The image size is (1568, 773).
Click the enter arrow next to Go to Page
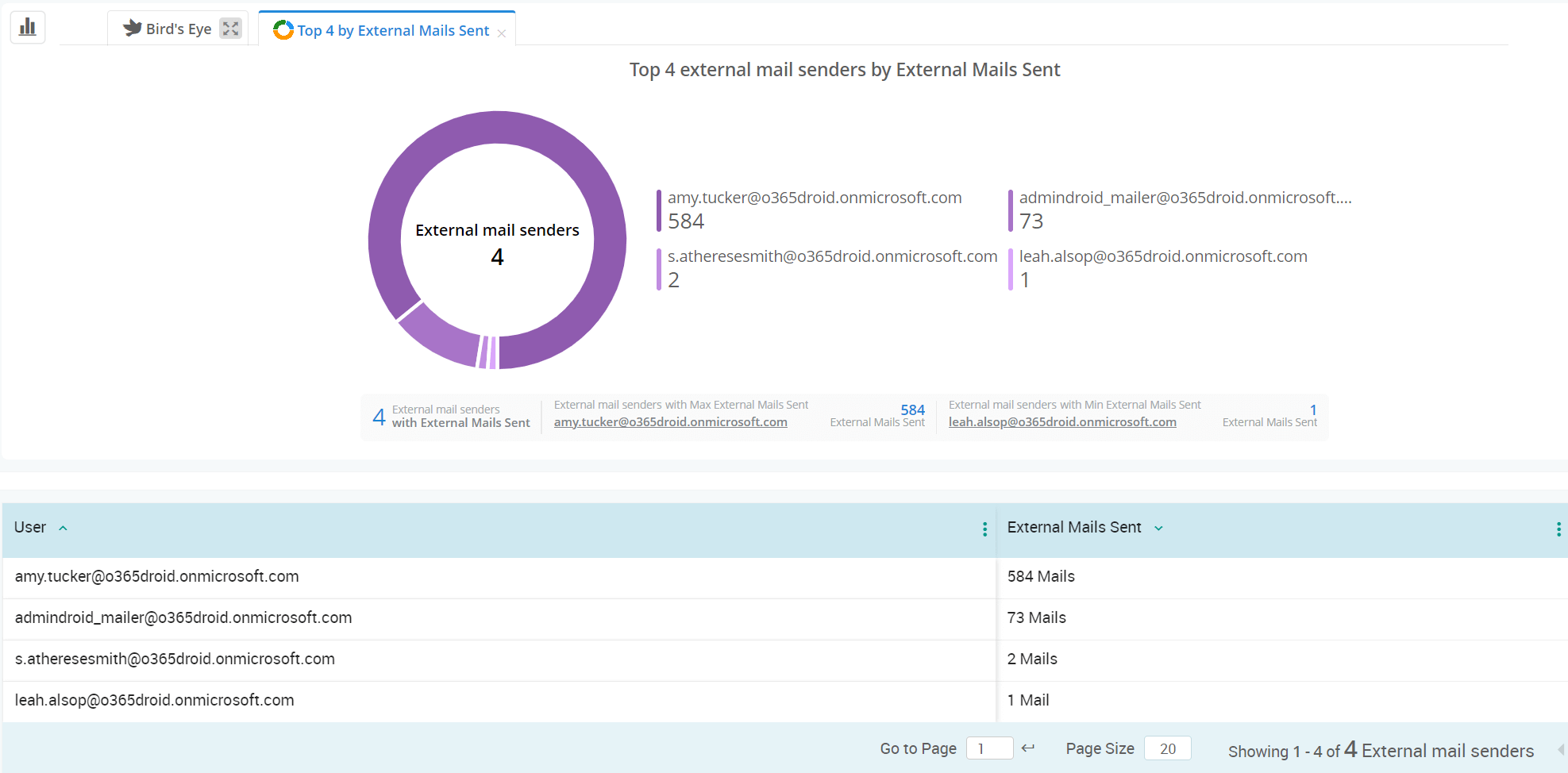1028,748
